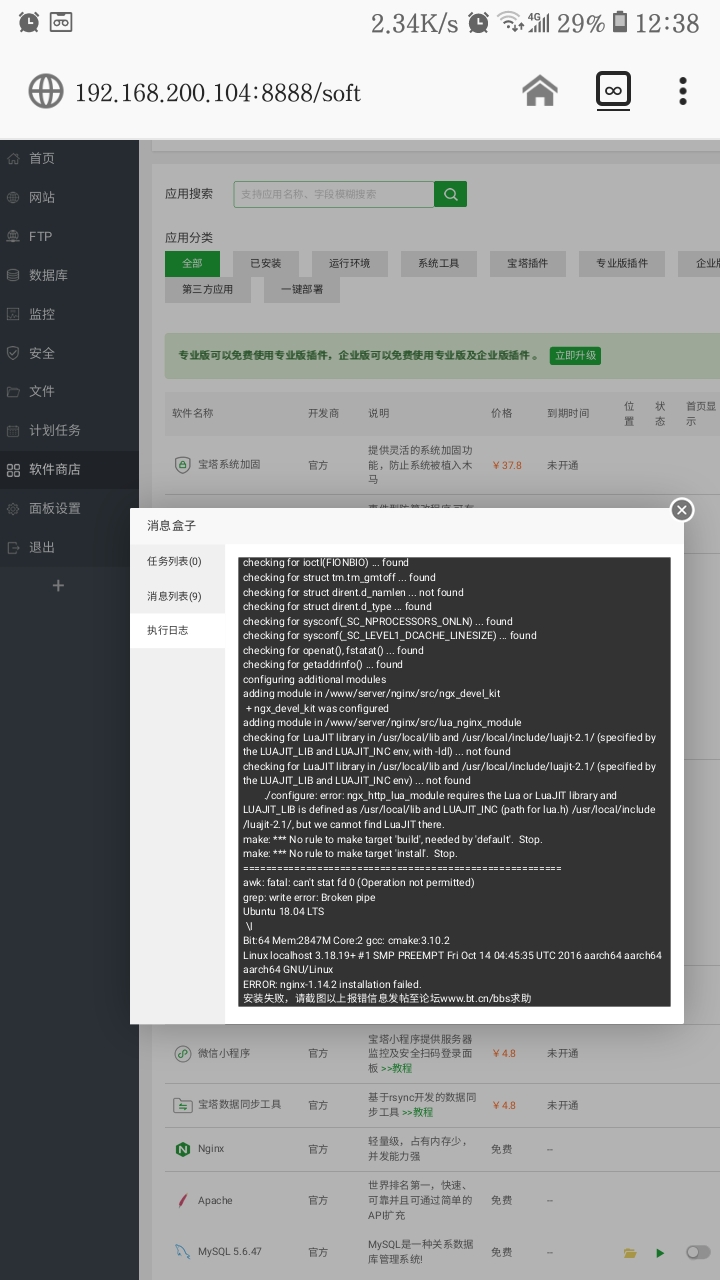
Task: Close the 消息盒子 dialog
Action: (682, 510)
